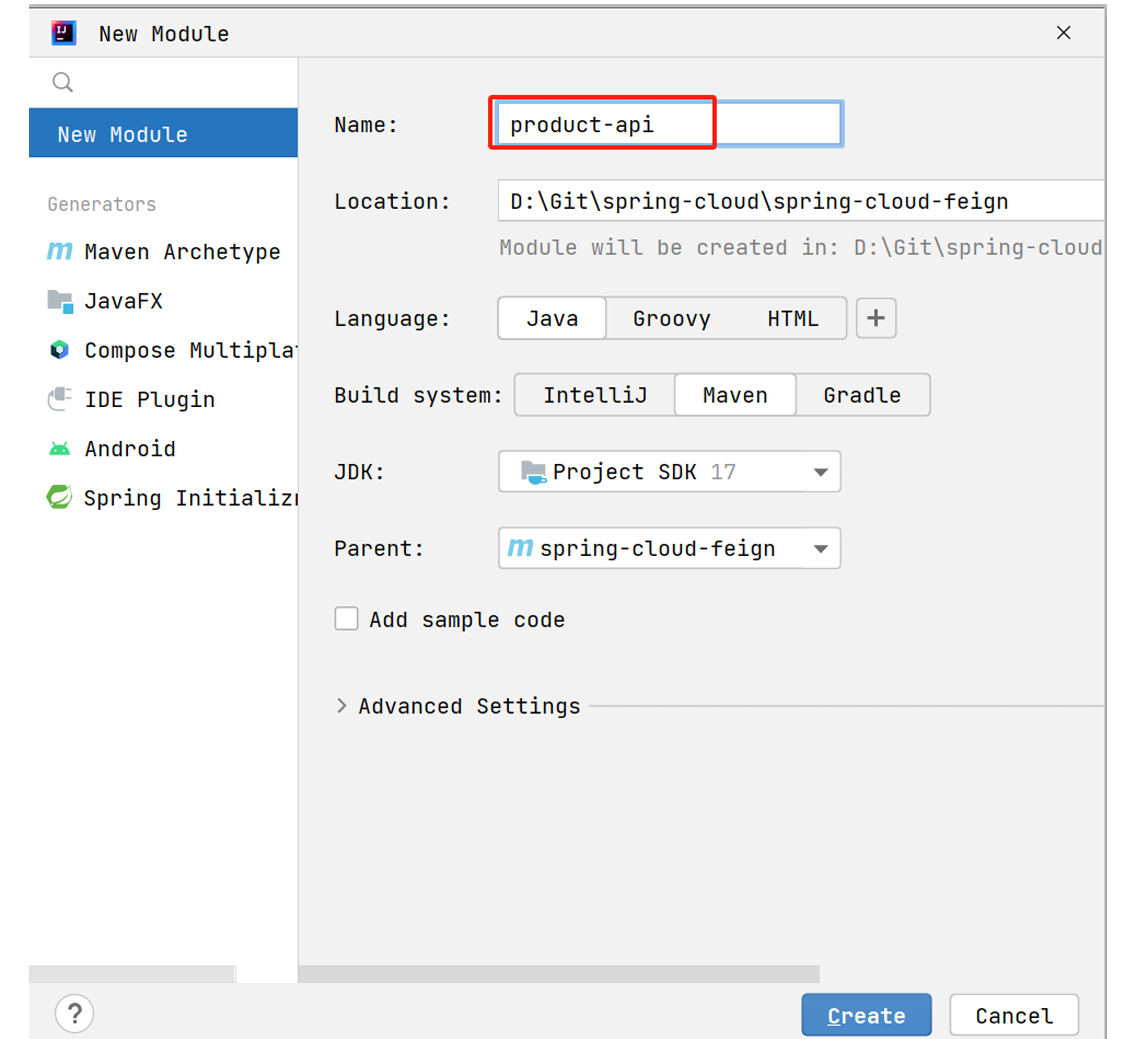This screenshot has width=1135, height=1039.
Task: Click the Cancel button
Action: point(1014,1015)
